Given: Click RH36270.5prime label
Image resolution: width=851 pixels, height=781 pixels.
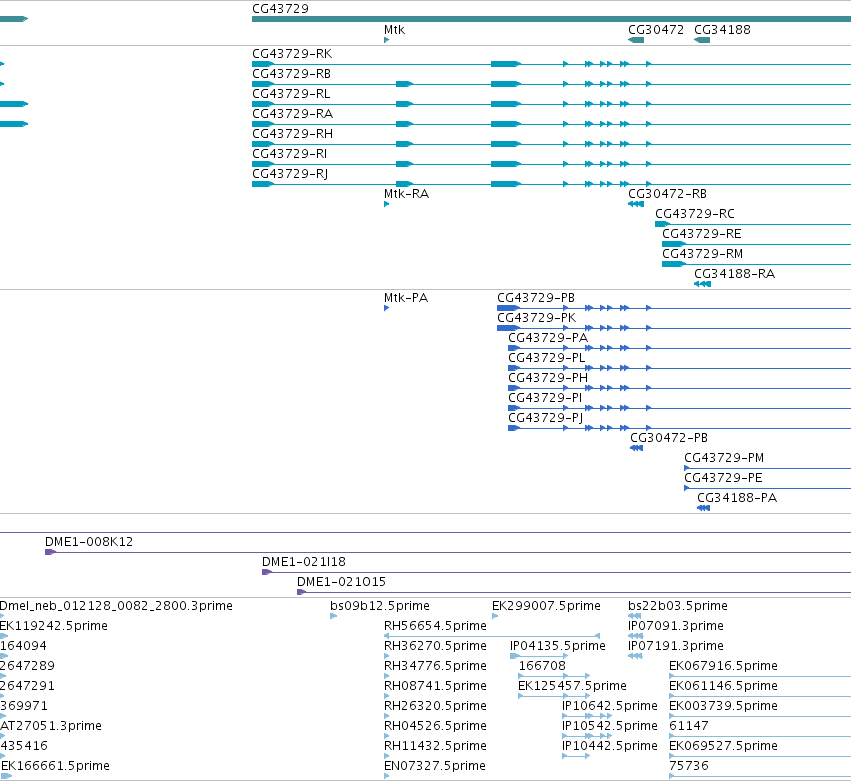Looking at the screenshot, I should (435, 646).
